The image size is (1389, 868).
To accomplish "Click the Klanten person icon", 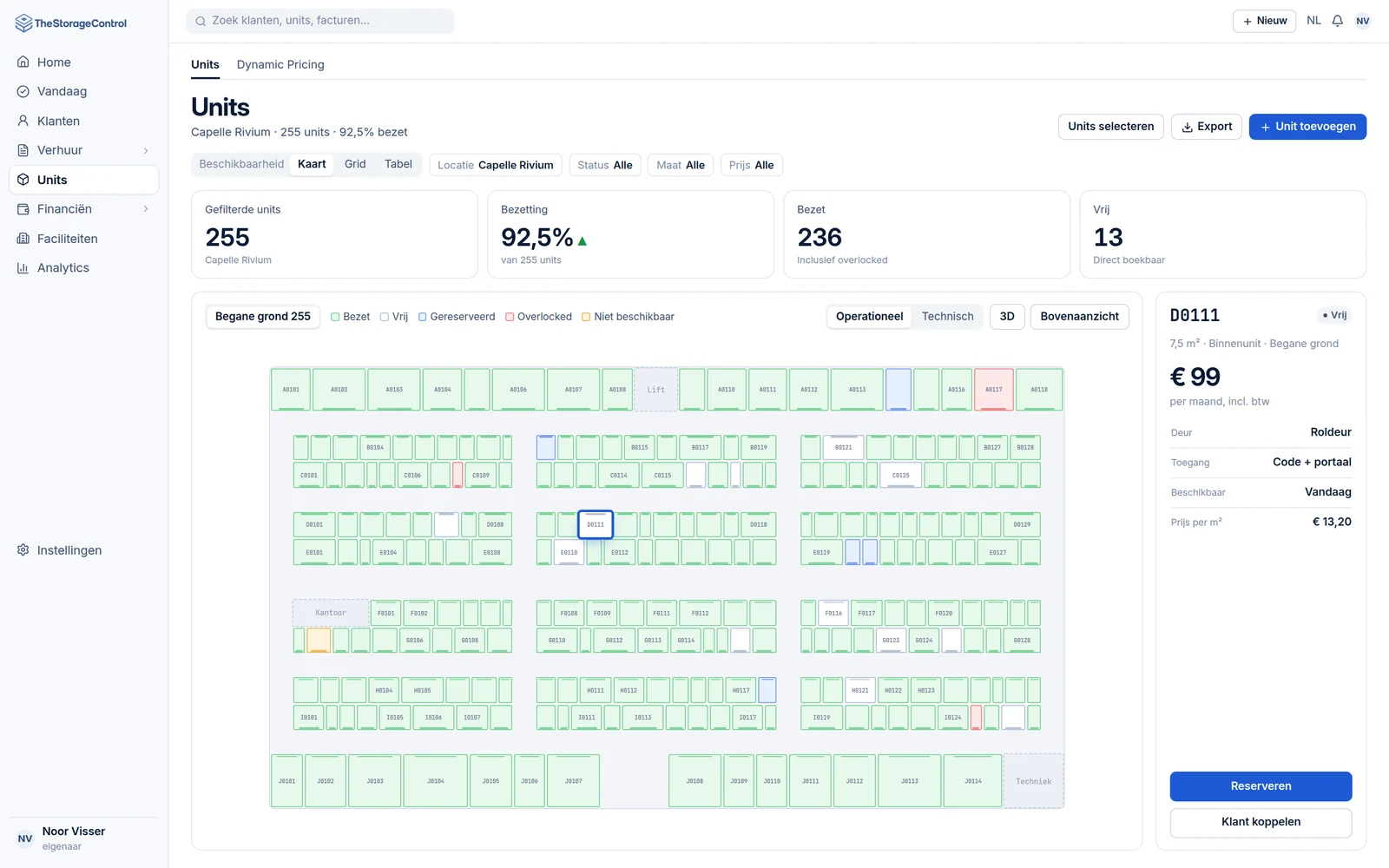I will coord(23,121).
